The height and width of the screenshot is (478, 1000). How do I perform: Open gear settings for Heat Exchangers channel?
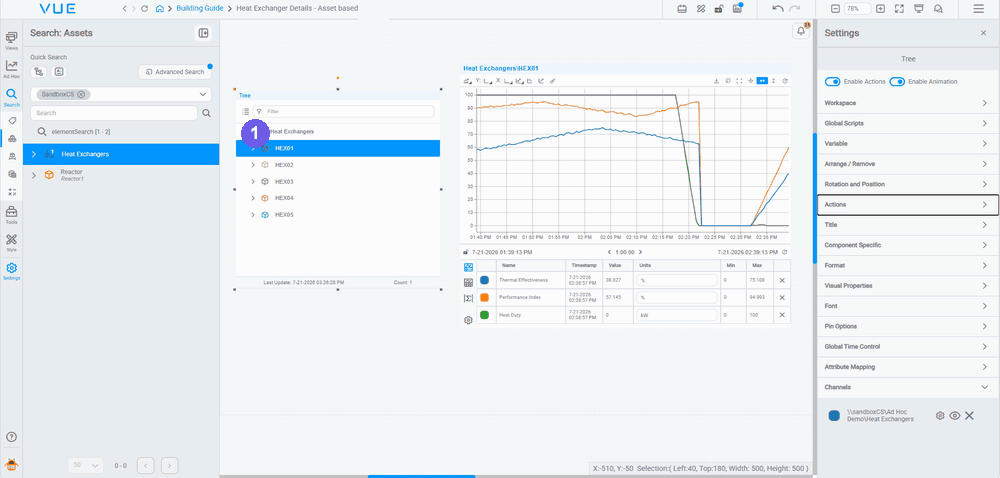(939, 416)
